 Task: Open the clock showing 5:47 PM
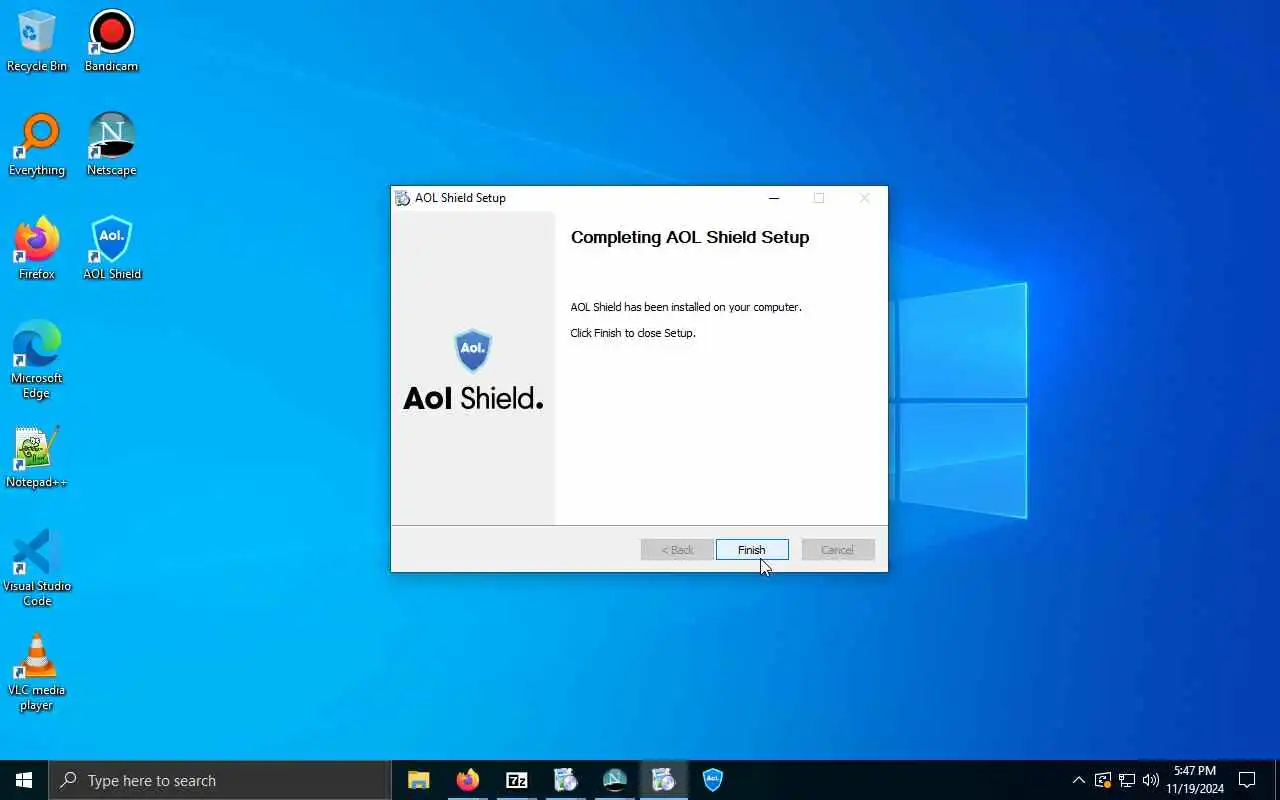click(1195, 780)
